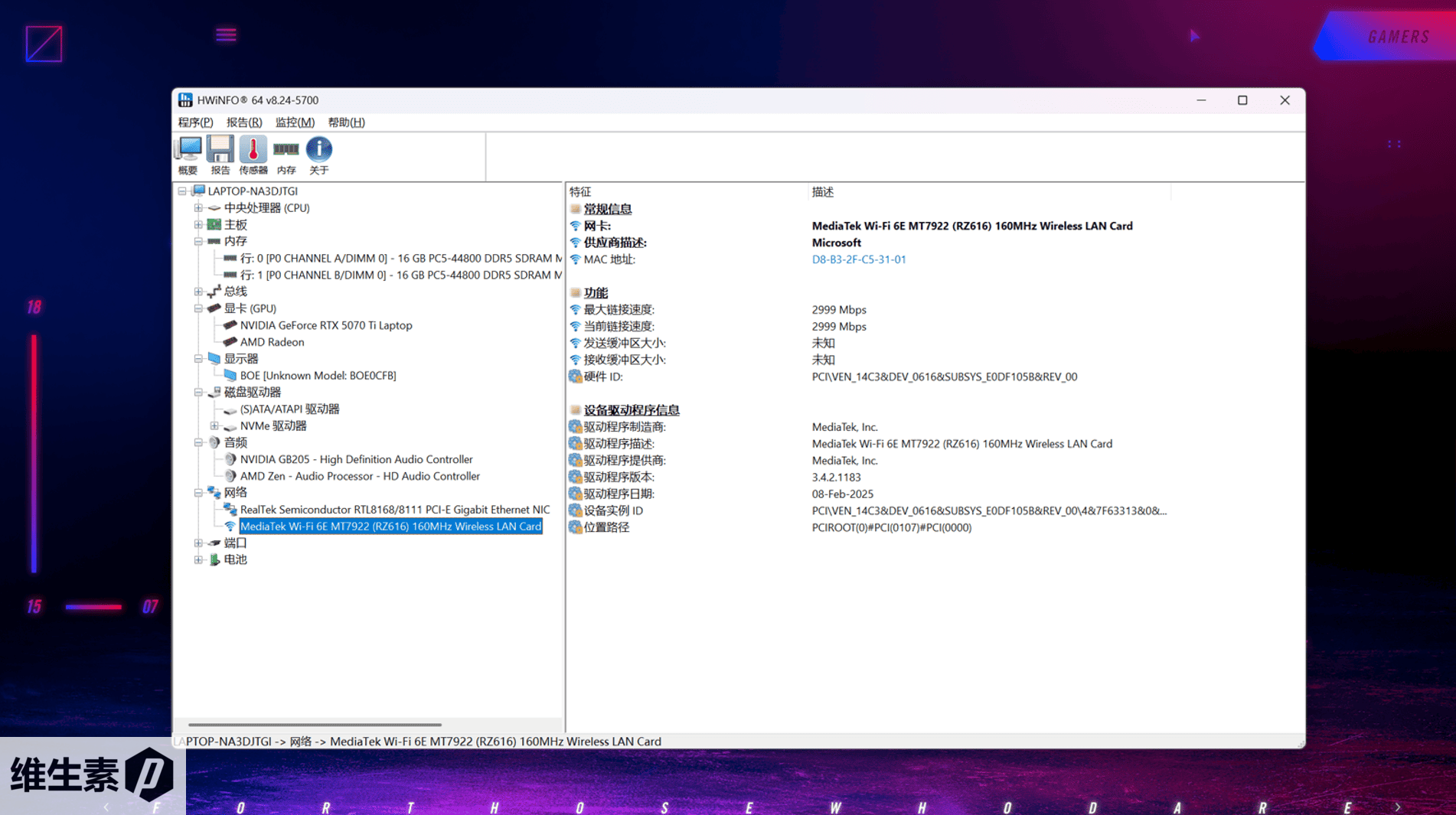Viewport: 1456px width, 815px height.
Task: Expand the 主板 motherboard node
Action: (x=198, y=225)
